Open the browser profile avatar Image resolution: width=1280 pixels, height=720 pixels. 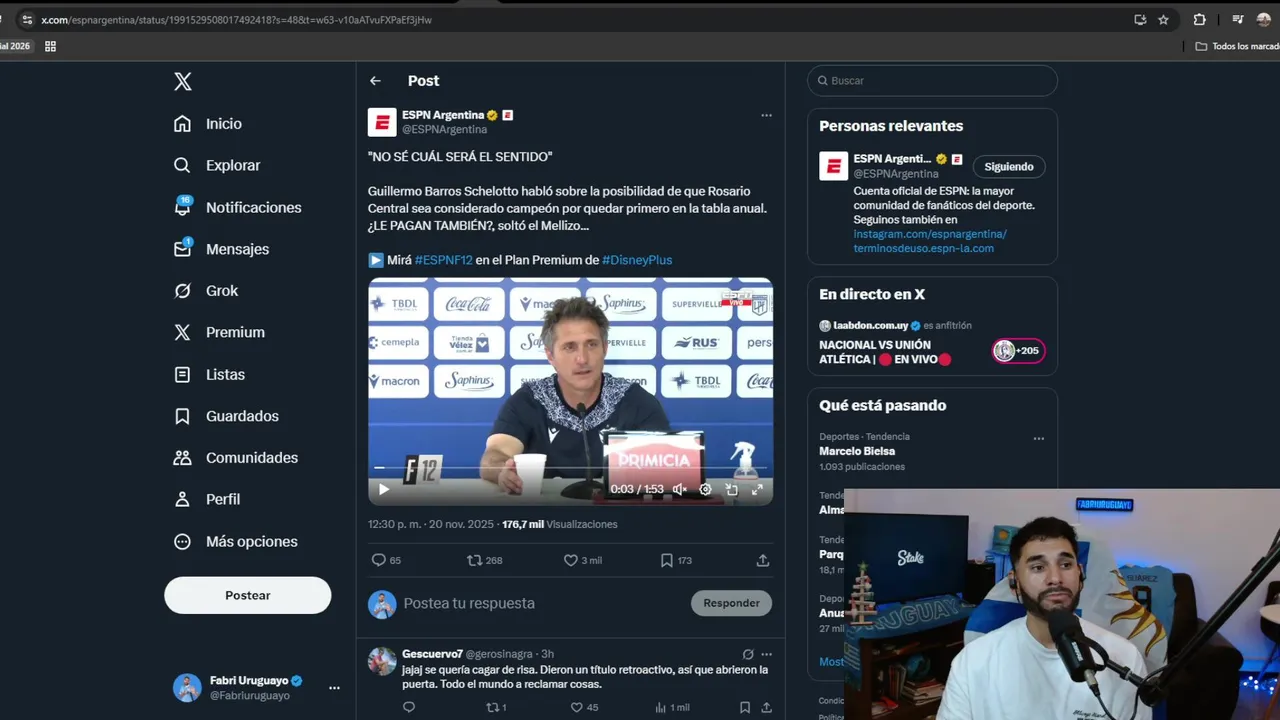point(1264,19)
